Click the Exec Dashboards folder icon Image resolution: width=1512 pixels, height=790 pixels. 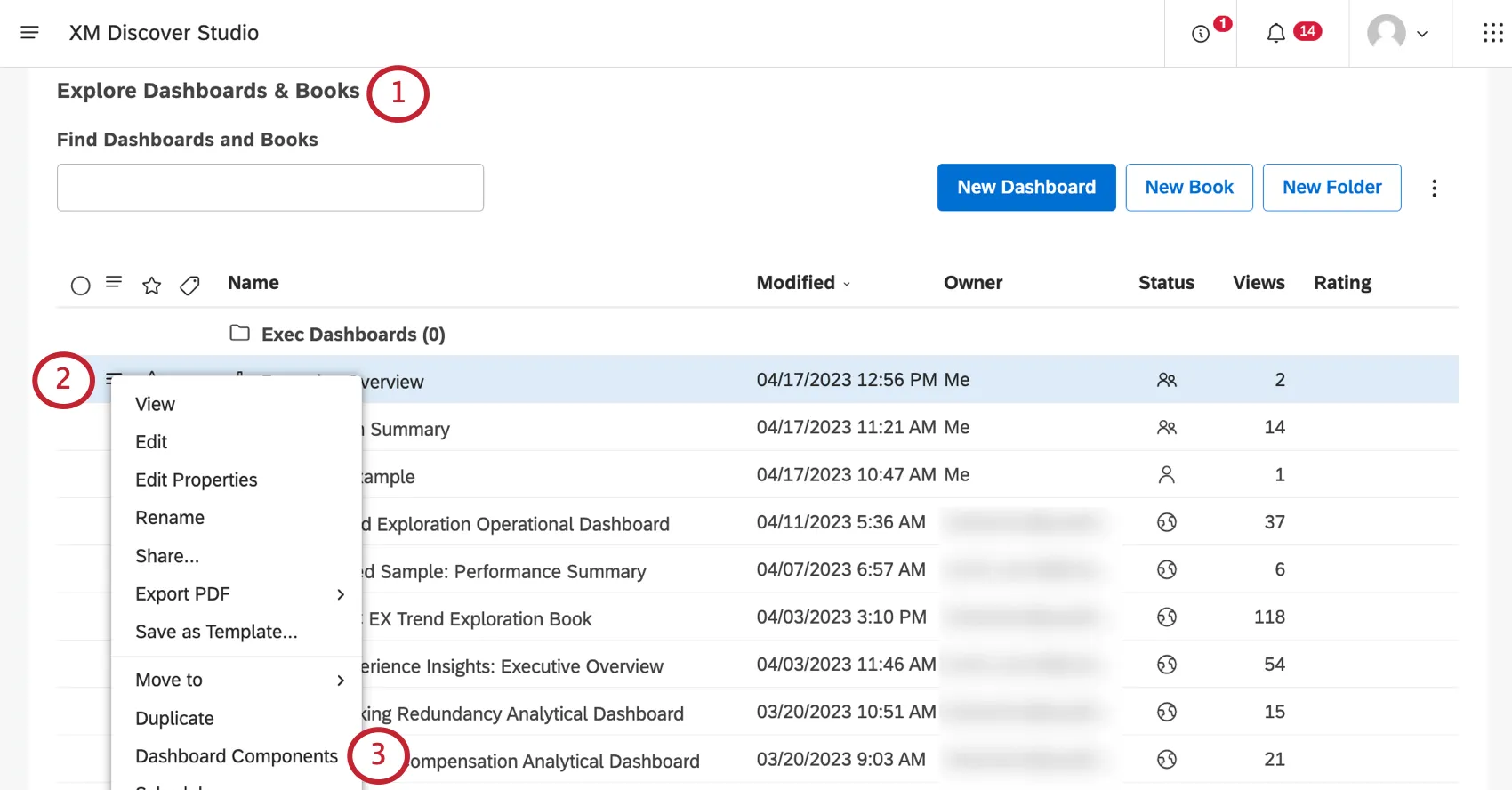(x=239, y=333)
